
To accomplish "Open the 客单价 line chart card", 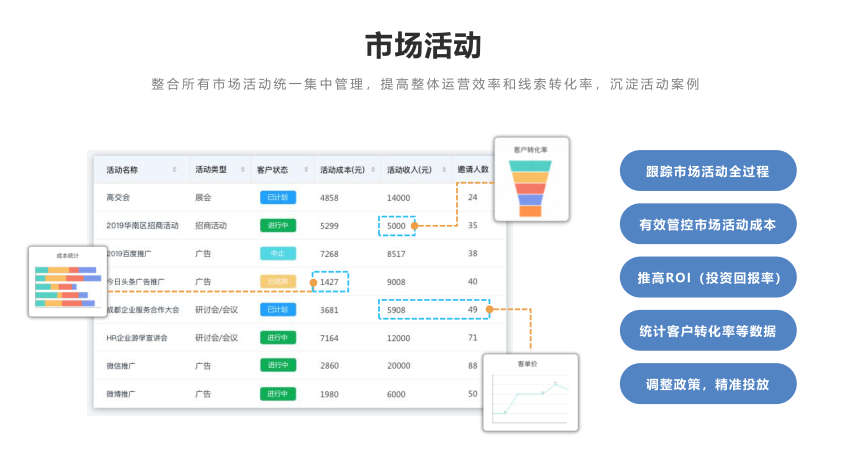I will coord(530,392).
